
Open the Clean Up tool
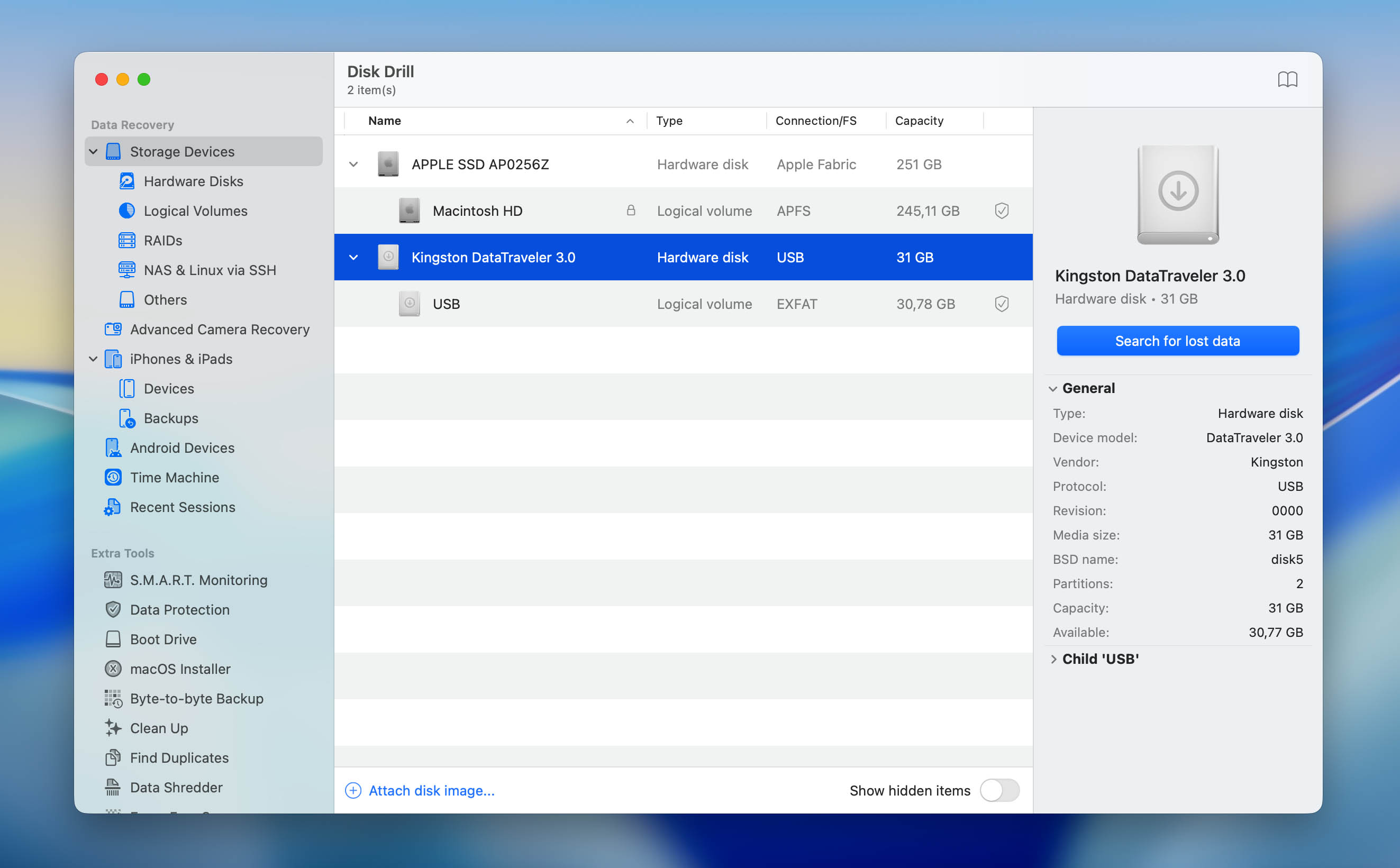tap(159, 728)
